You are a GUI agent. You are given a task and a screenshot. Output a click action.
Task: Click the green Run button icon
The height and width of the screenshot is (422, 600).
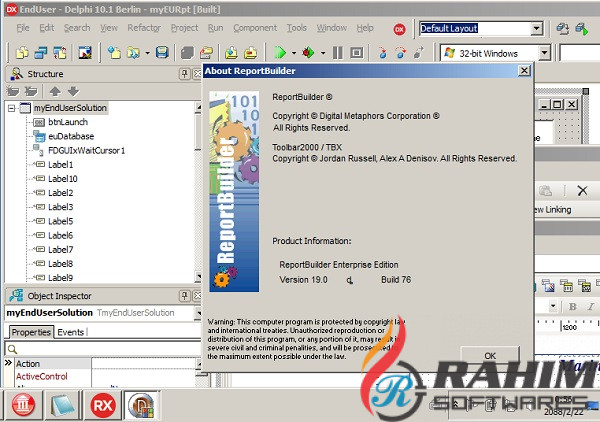pyautogui.click(x=280, y=52)
